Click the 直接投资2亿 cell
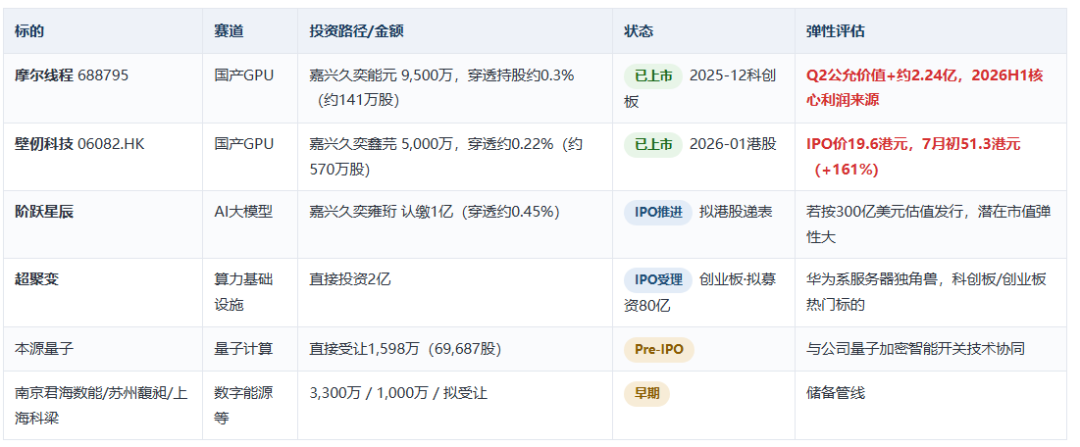This screenshot has height=447, width=1080. pyautogui.click(x=455, y=293)
